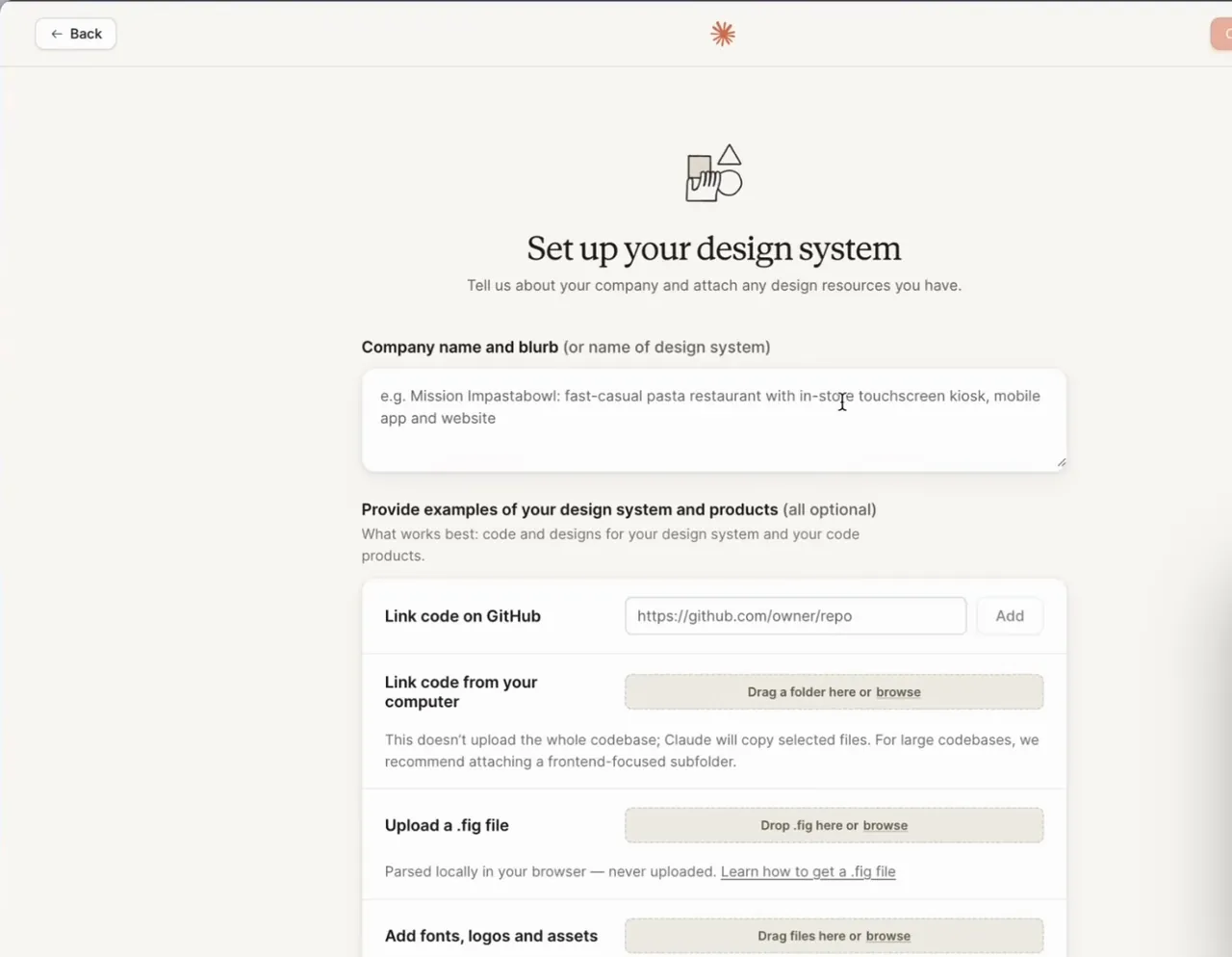Click the 'Tell us about your company' subtitle
1232x957 pixels.
(x=714, y=285)
